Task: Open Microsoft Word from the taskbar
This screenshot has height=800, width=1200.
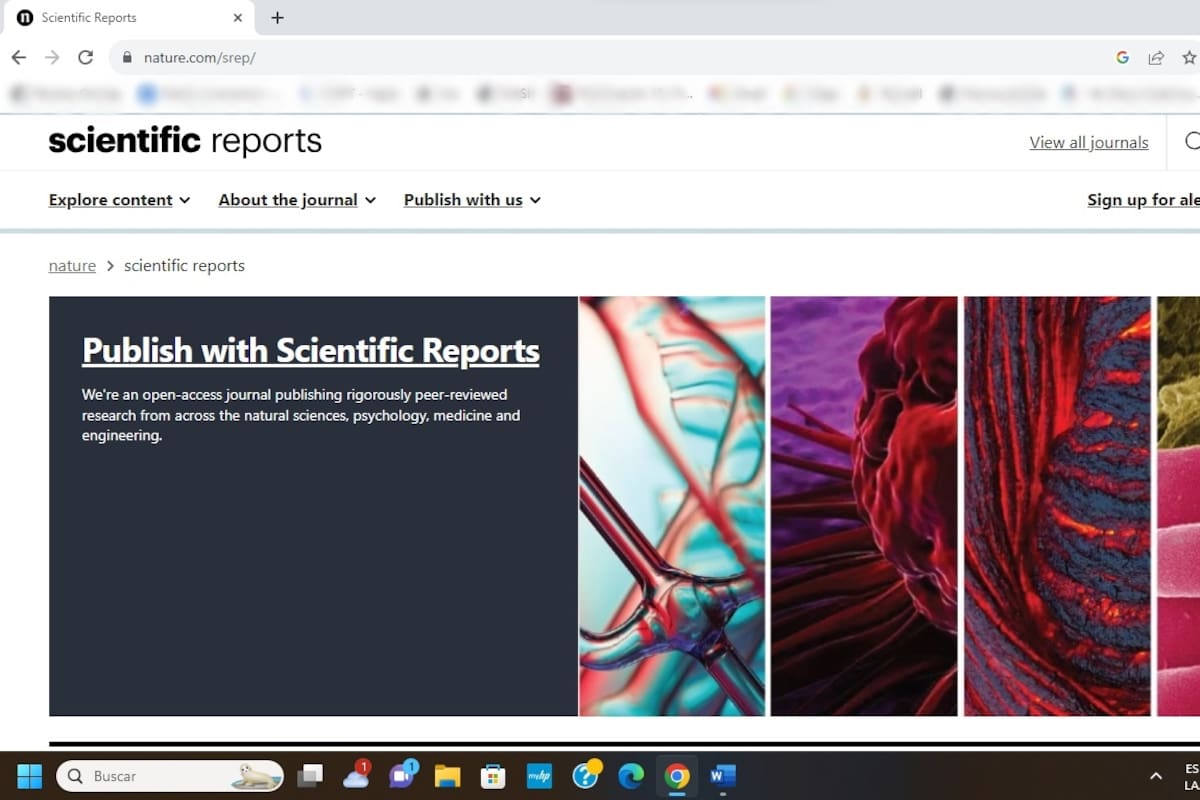Action: (722, 776)
